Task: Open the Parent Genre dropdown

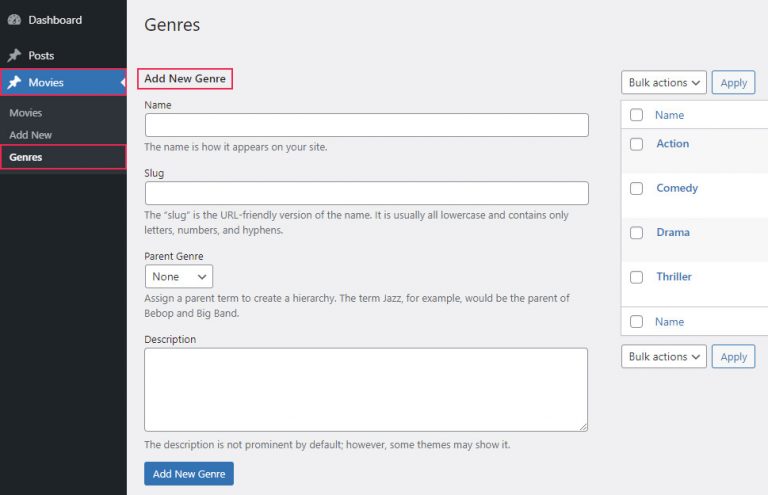Action: (x=179, y=277)
